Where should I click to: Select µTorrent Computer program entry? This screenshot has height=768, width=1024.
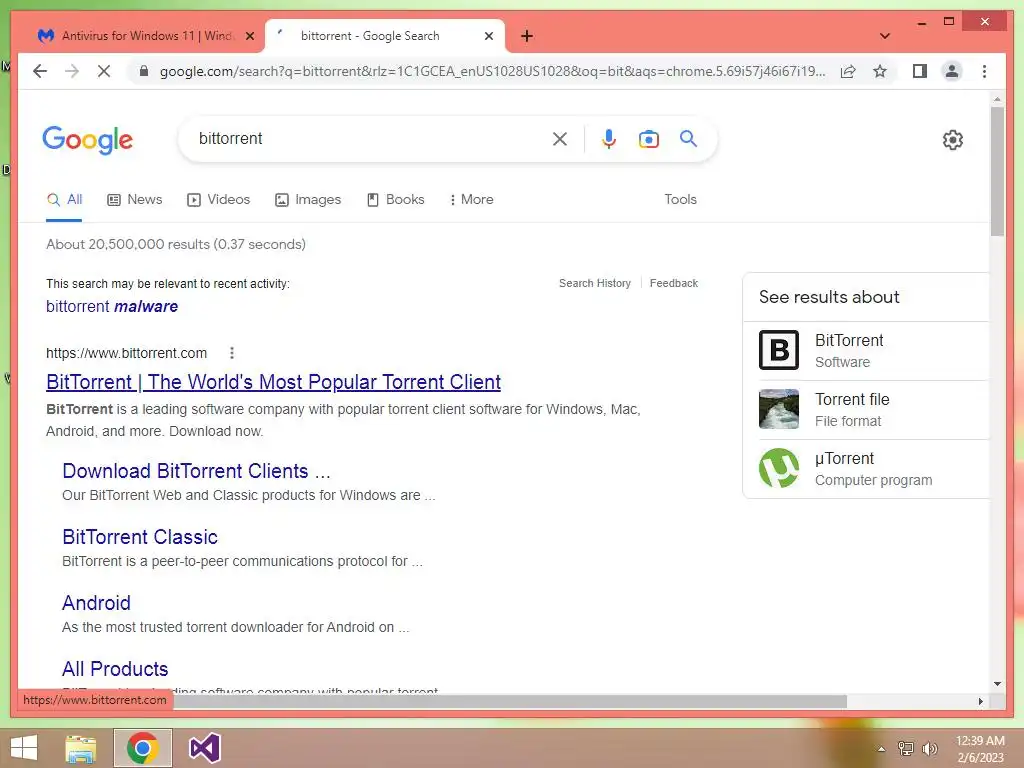click(866, 468)
